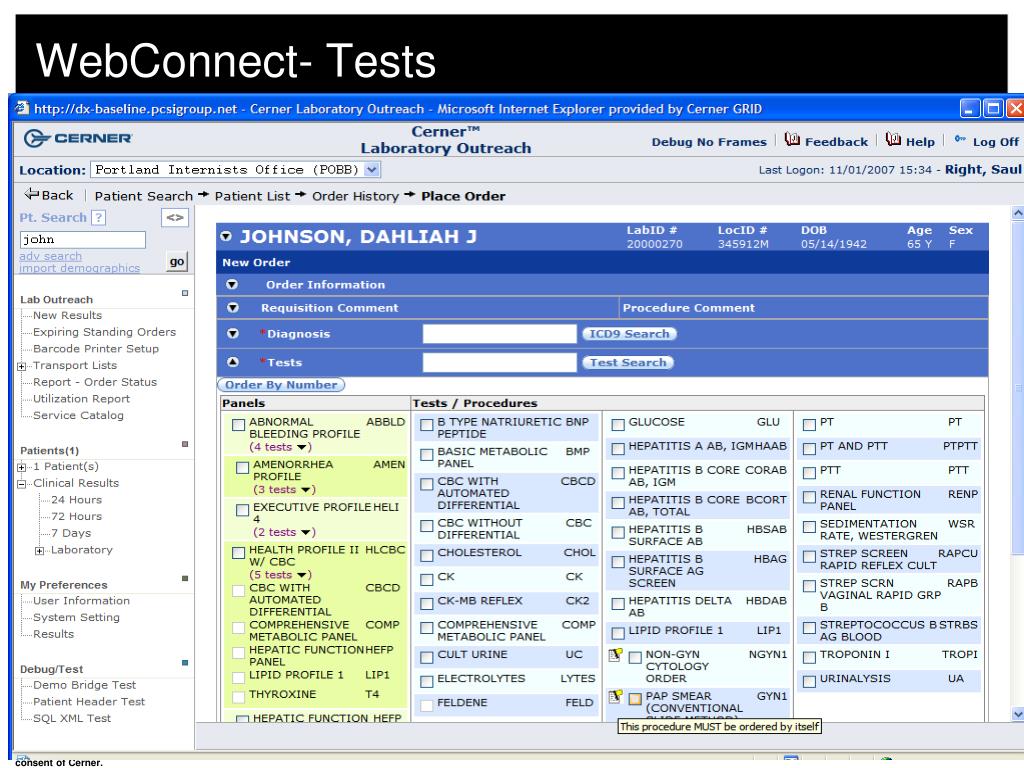The width and height of the screenshot is (1024, 768).
Task: Click the Cerner logo
Action: point(78,138)
